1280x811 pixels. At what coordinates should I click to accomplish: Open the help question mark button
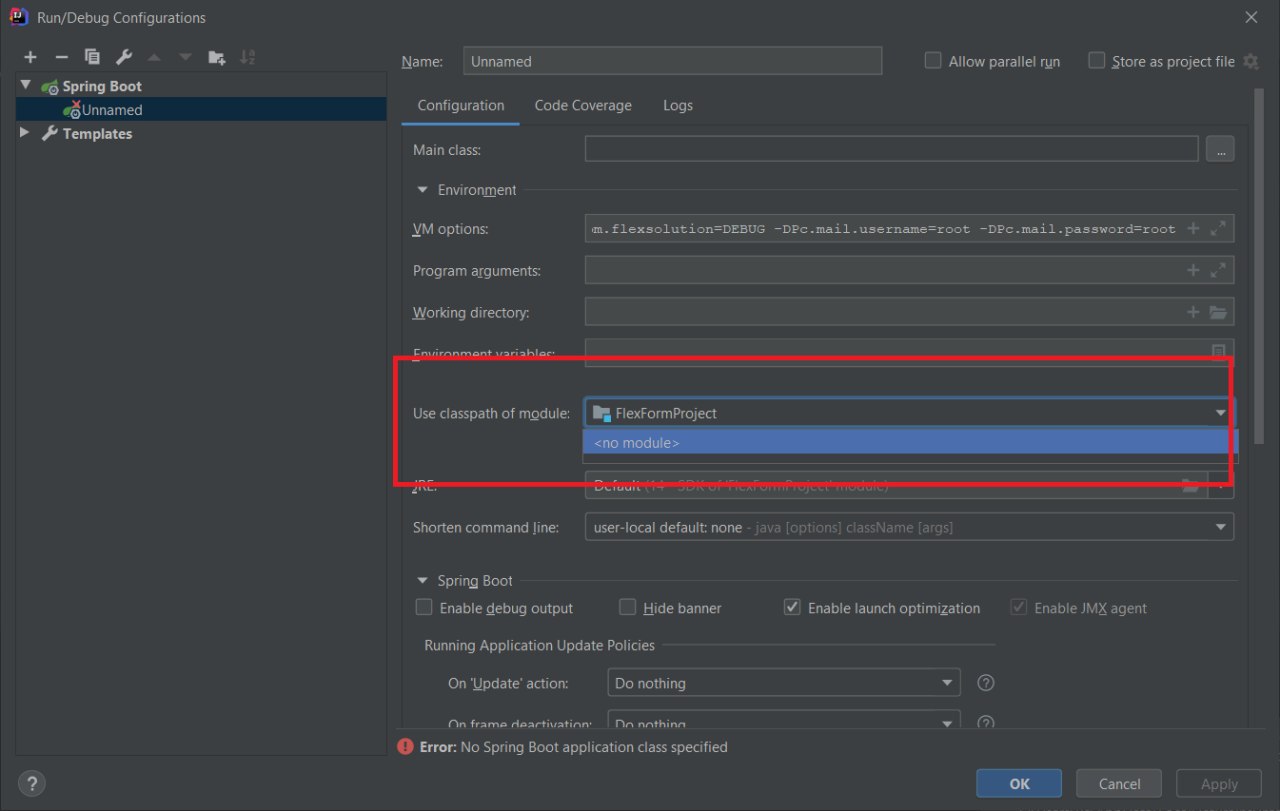pos(32,783)
